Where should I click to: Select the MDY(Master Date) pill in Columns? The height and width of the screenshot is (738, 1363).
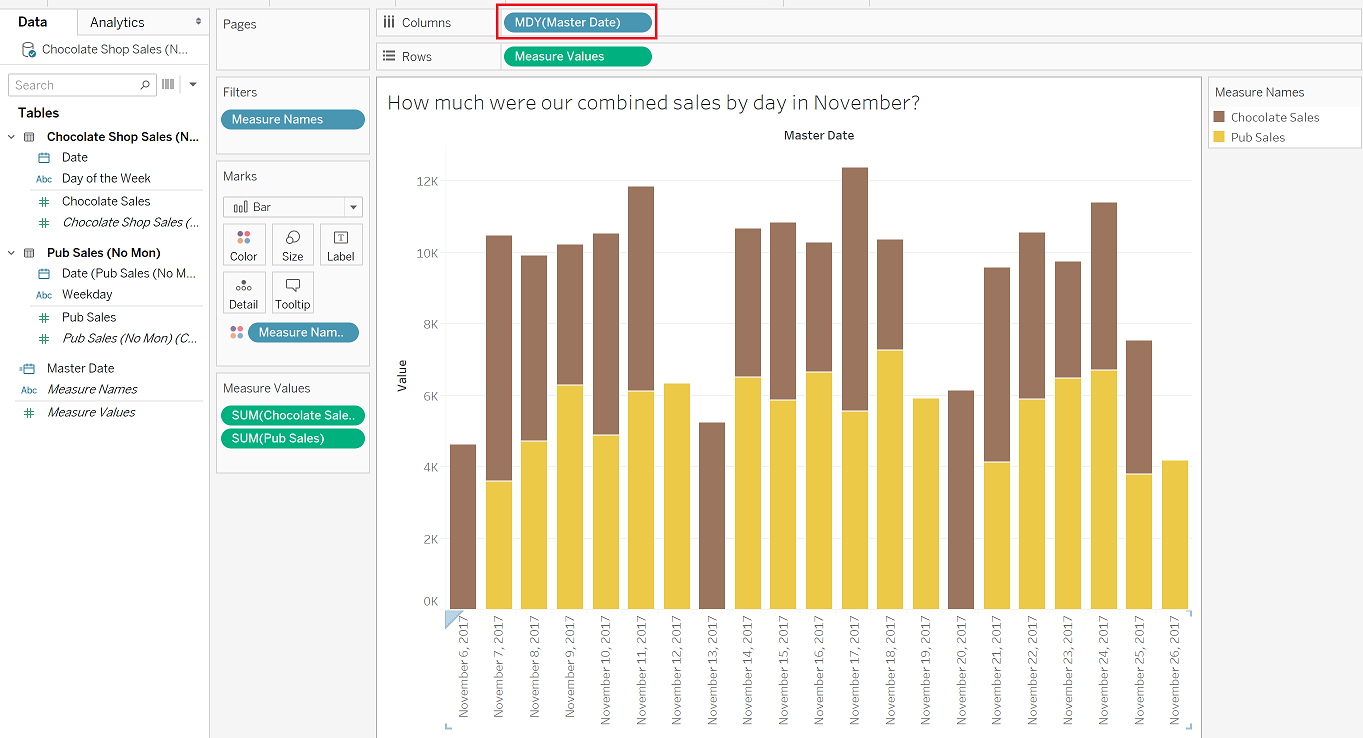578,22
